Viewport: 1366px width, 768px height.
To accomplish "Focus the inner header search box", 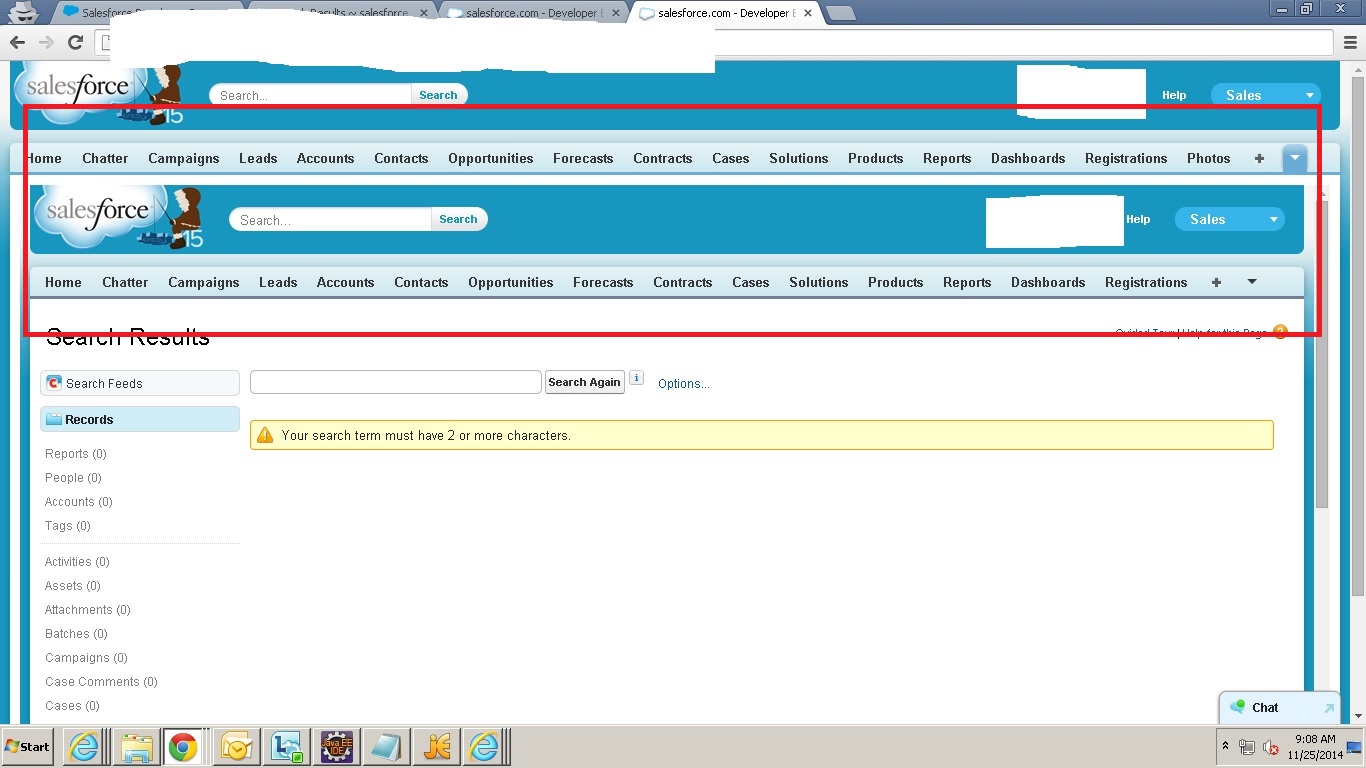I will (x=330, y=219).
